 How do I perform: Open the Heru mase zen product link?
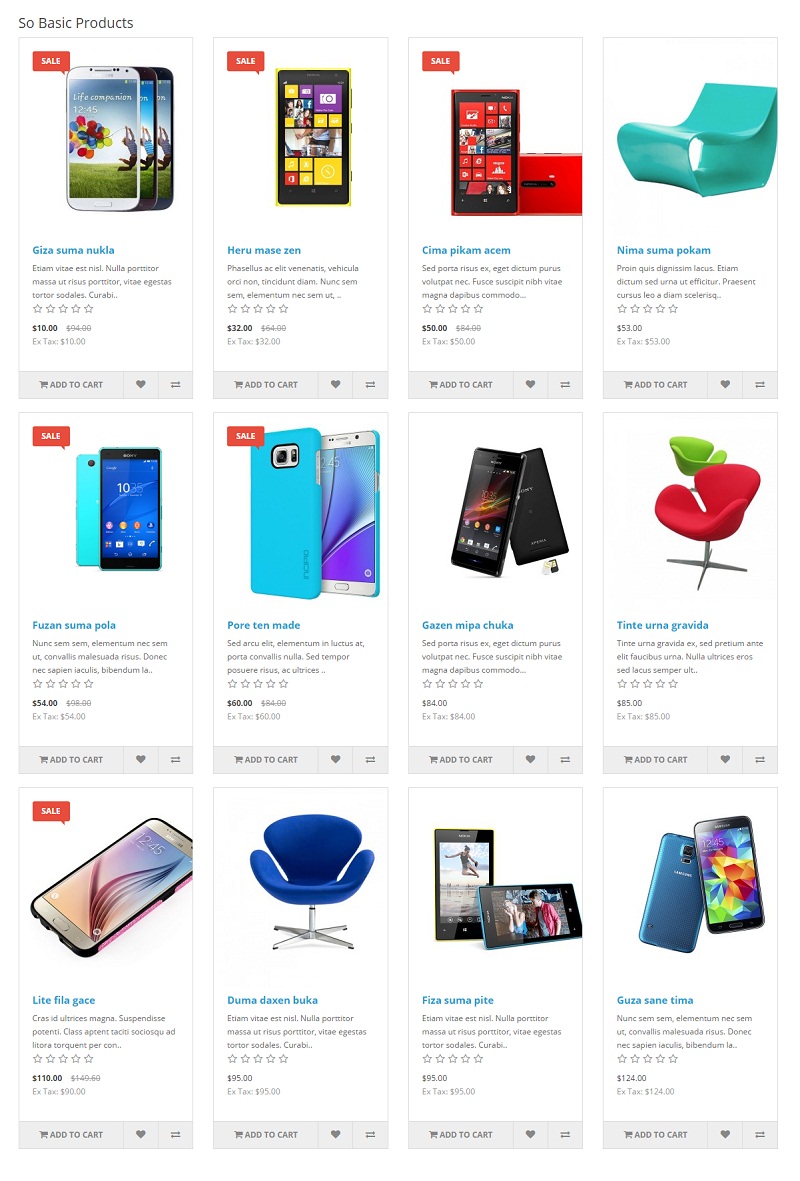click(264, 250)
